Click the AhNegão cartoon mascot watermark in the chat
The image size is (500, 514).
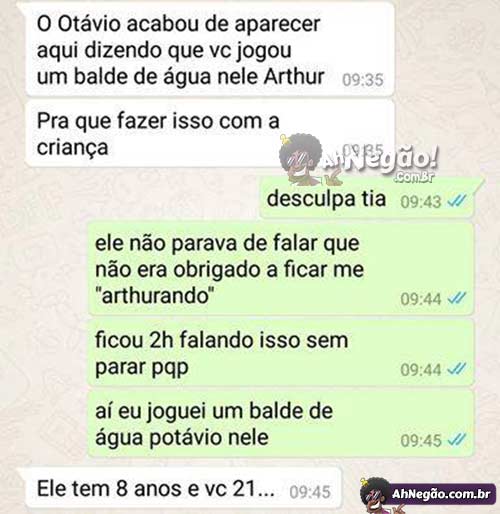coord(303,159)
